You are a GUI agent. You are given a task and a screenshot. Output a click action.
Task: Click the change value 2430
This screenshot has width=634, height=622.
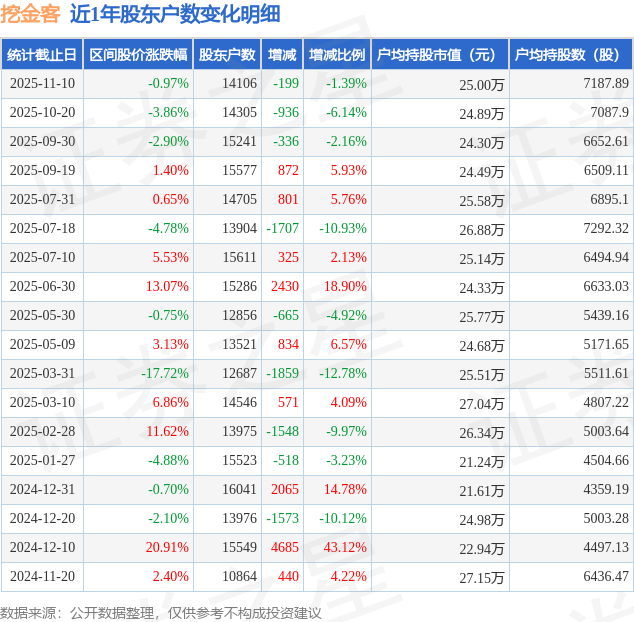point(285,286)
